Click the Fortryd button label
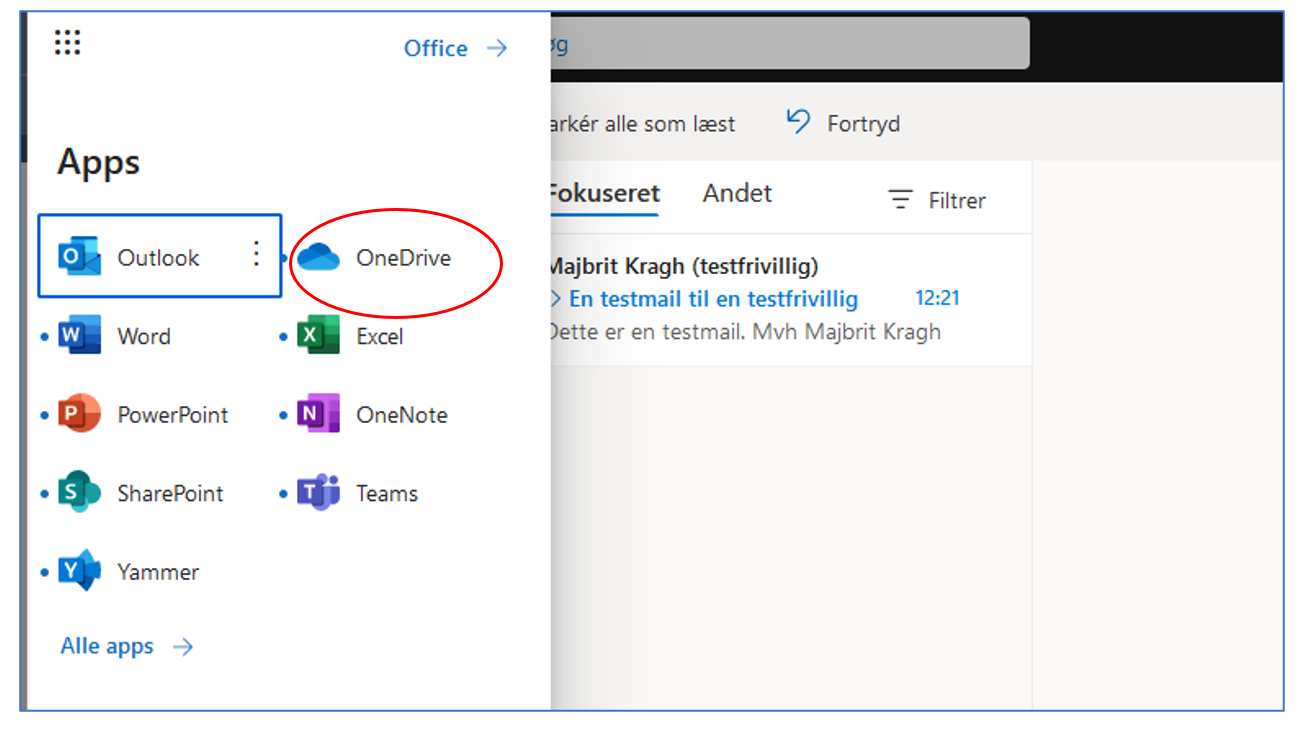 (x=863, y=124)
